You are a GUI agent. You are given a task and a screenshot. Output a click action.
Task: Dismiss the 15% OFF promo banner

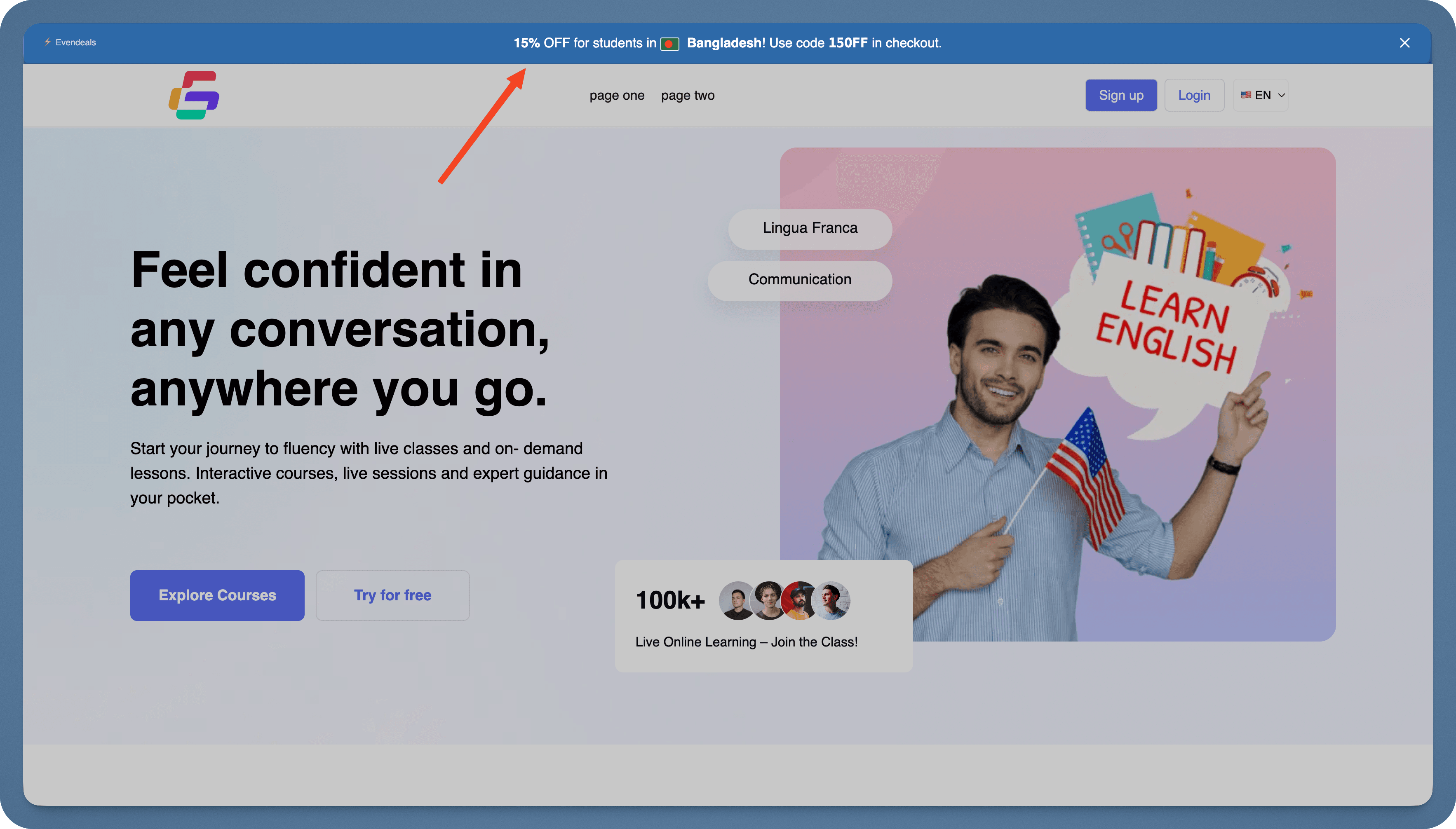[1405, 43]
